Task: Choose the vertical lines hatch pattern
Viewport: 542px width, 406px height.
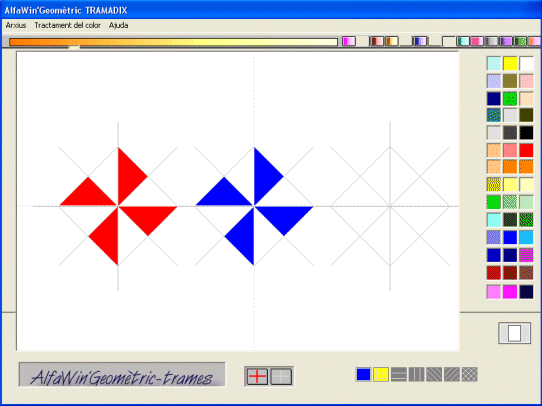Action: (416, 375)
